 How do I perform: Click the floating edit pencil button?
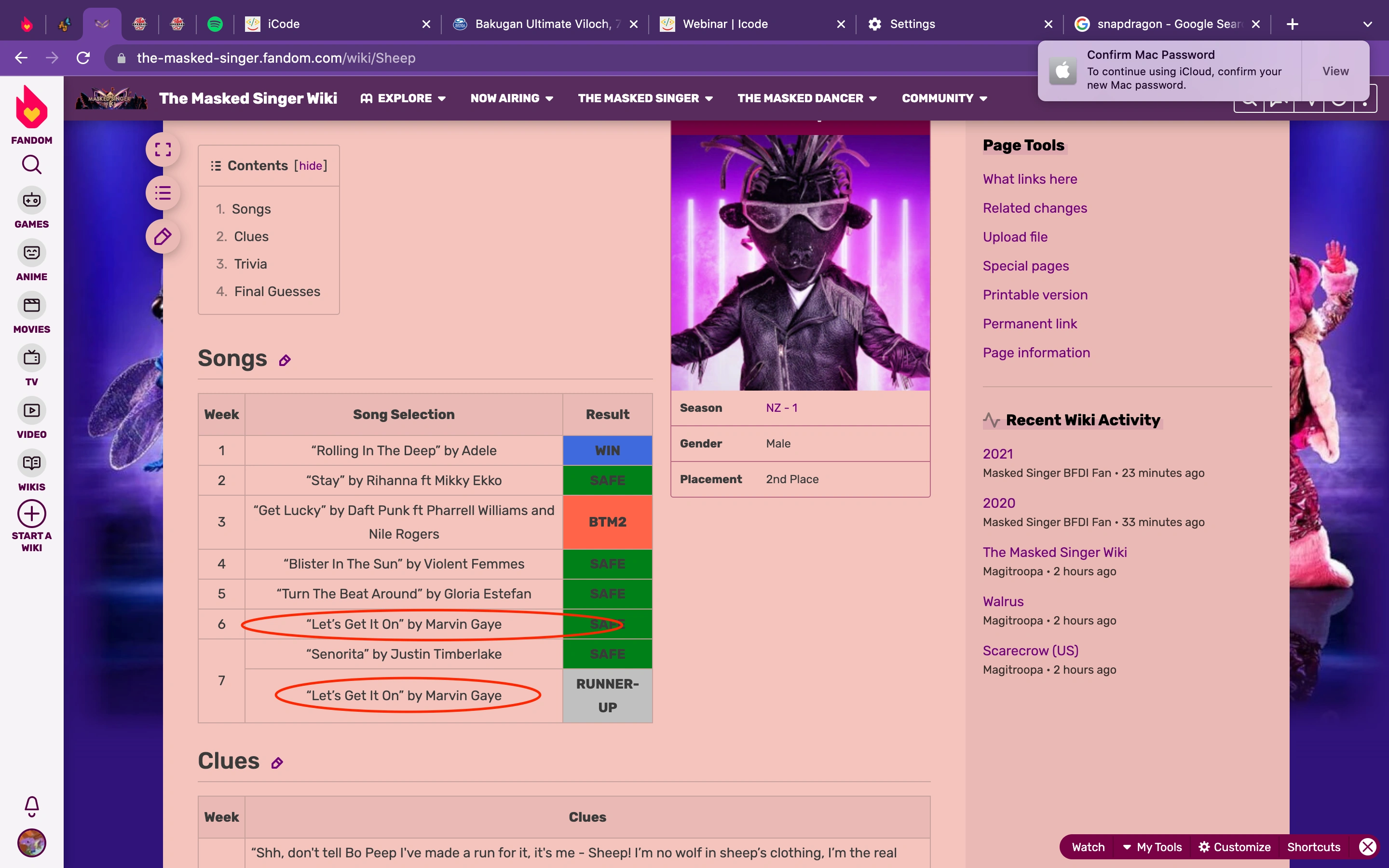click(163, 236)
